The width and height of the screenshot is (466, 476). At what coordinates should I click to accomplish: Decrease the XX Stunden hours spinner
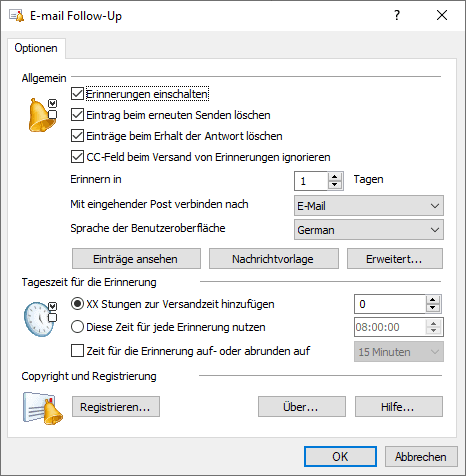pos(433,308)
